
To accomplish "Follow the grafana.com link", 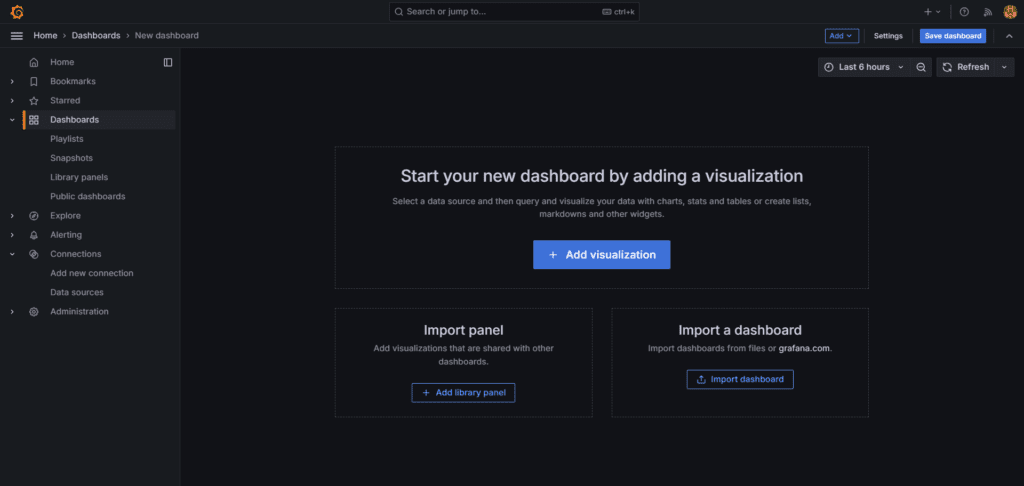I will point(805,349).
